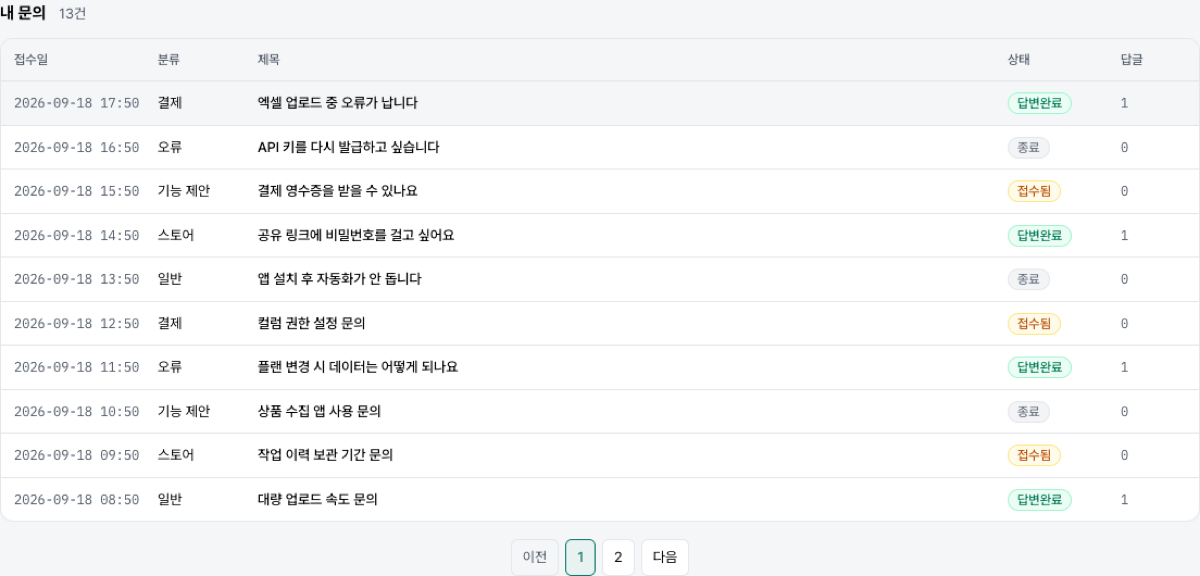Click the date 2026-09-18 10:50
Viewport: 1200px width, 576px height.
click(77, 411)
